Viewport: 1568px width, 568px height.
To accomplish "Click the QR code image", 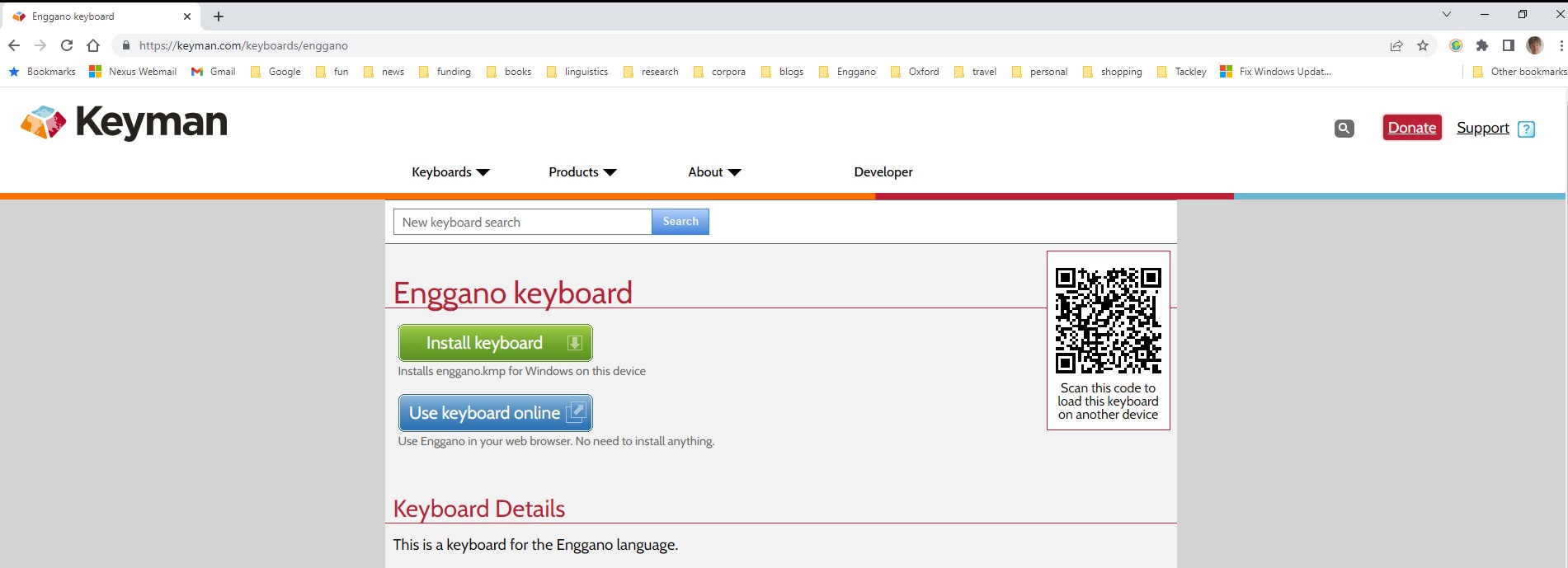I will tap(1108, 320).
